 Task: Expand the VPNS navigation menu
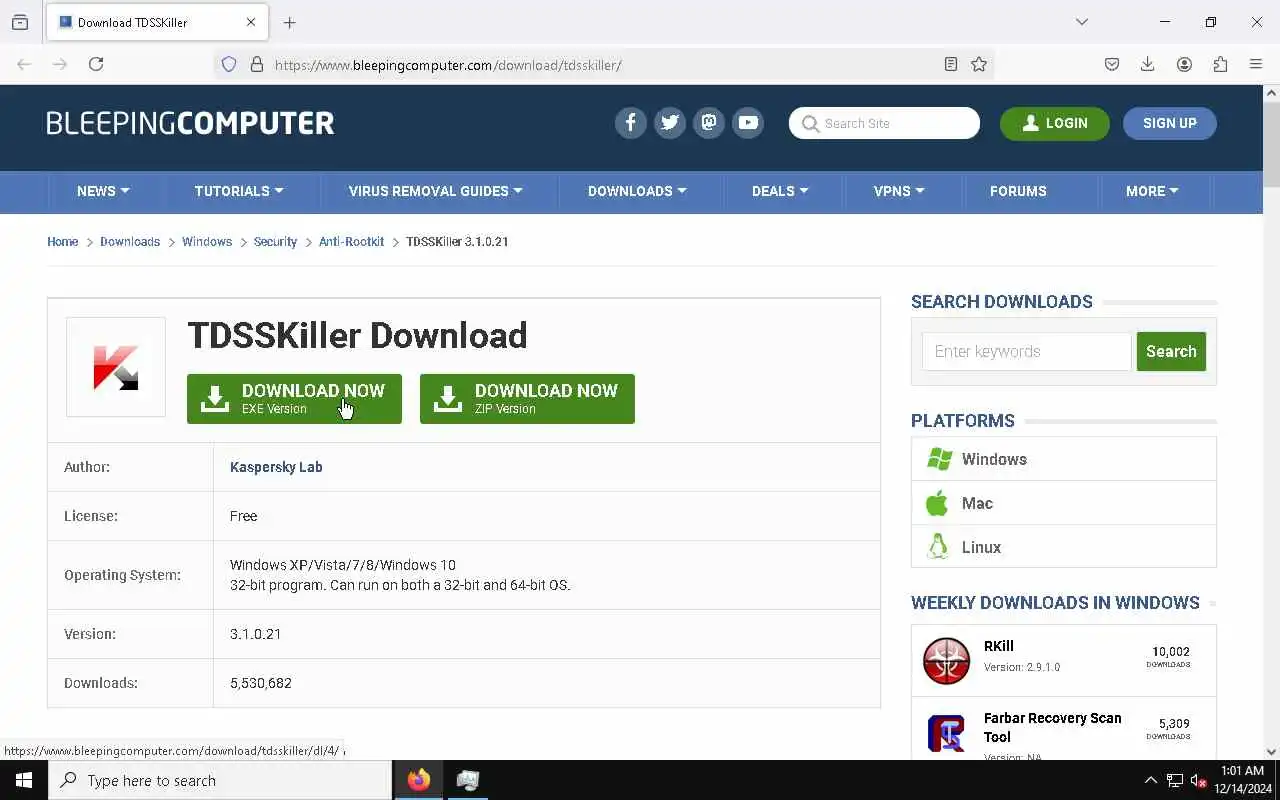[899, 191]
